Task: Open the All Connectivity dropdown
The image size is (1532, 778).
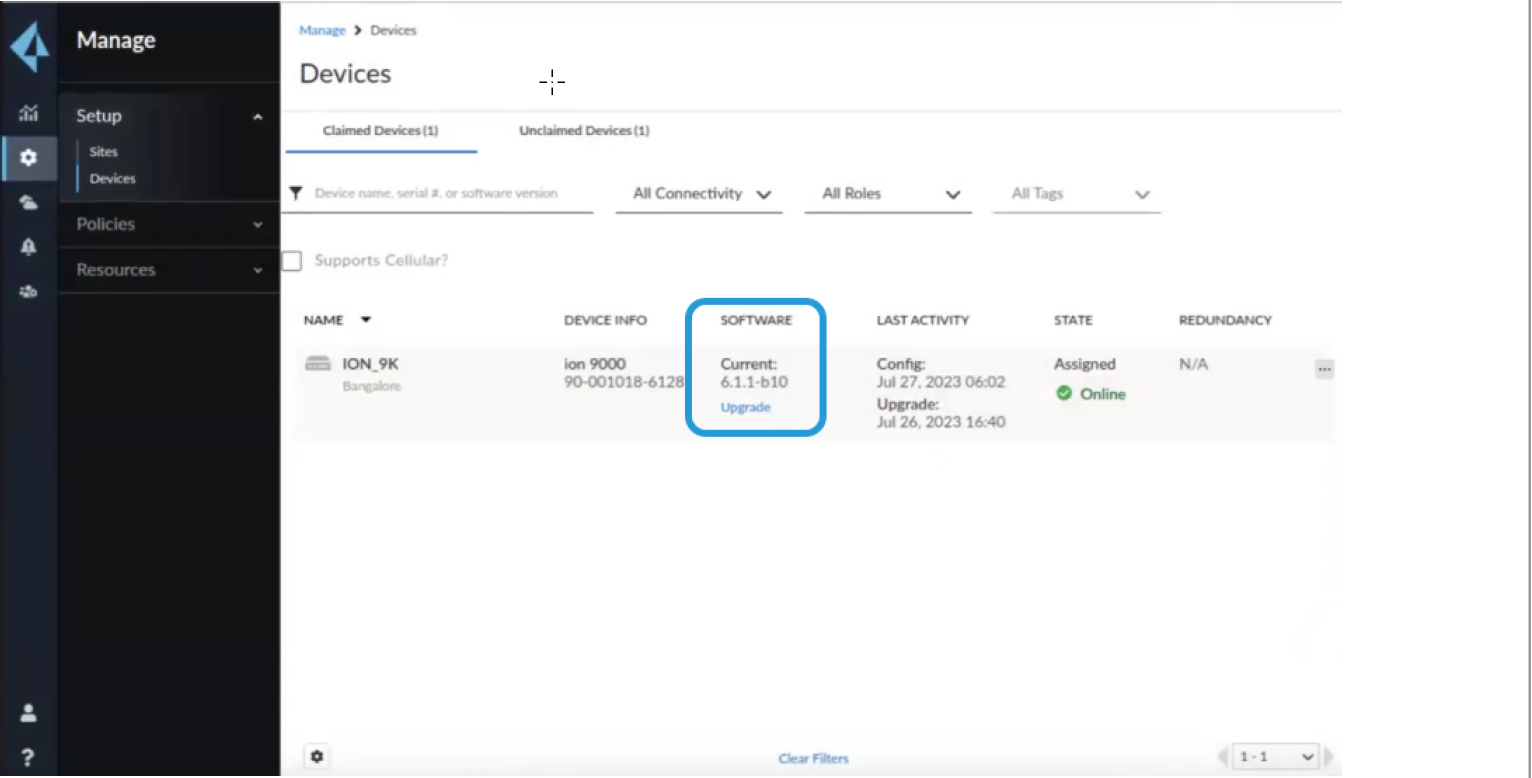Action: coord(700,194)
